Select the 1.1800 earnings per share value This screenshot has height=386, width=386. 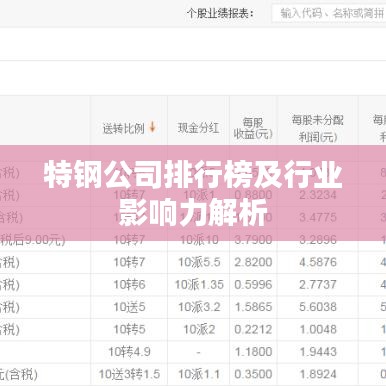coord(253,352)
